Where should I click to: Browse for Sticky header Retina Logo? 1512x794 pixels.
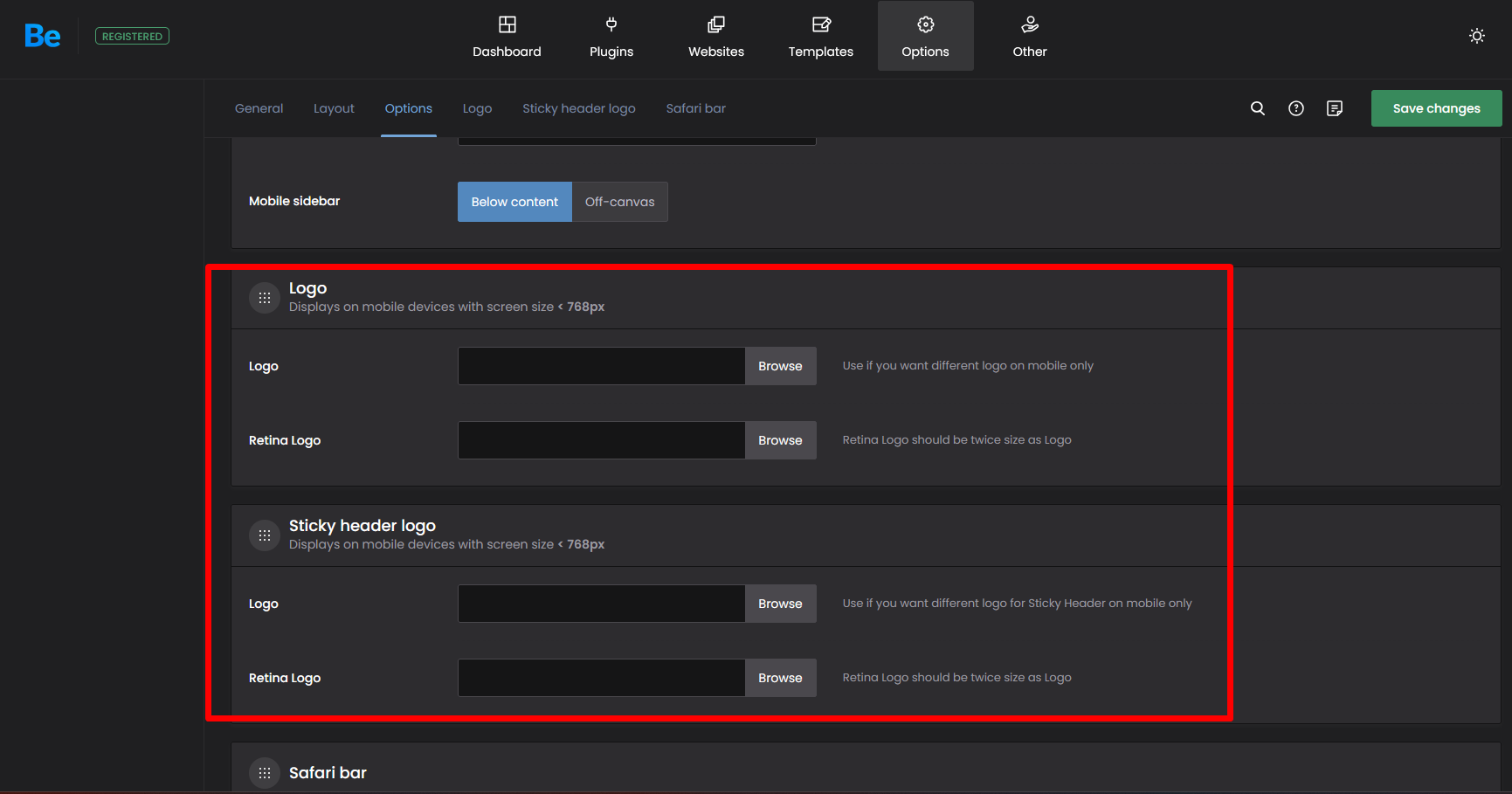[781, 678]
